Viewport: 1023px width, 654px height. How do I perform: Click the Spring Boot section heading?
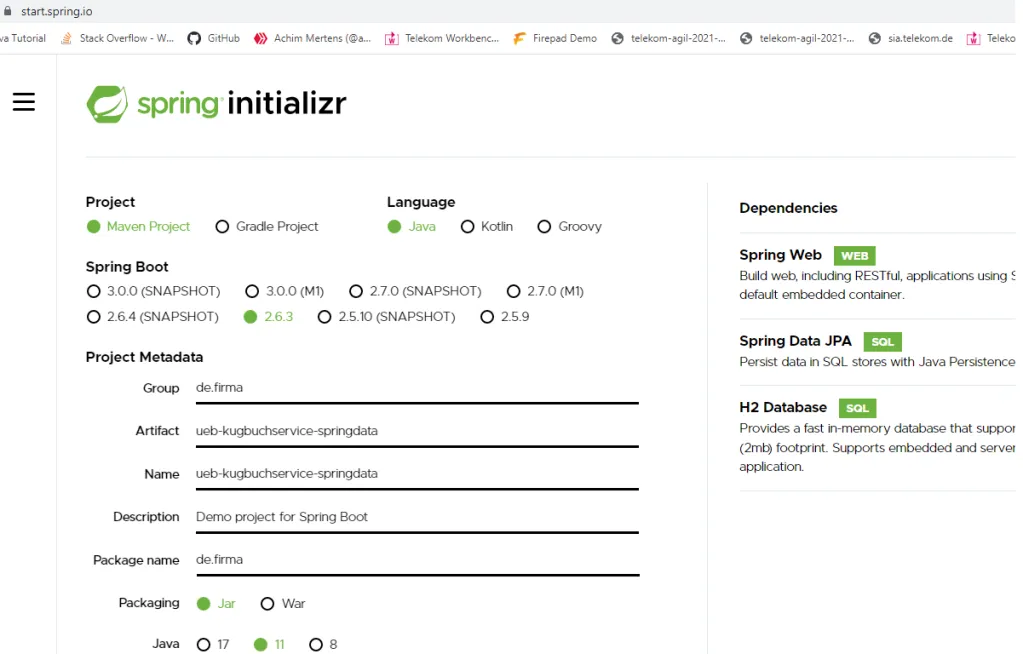point(127,267)
